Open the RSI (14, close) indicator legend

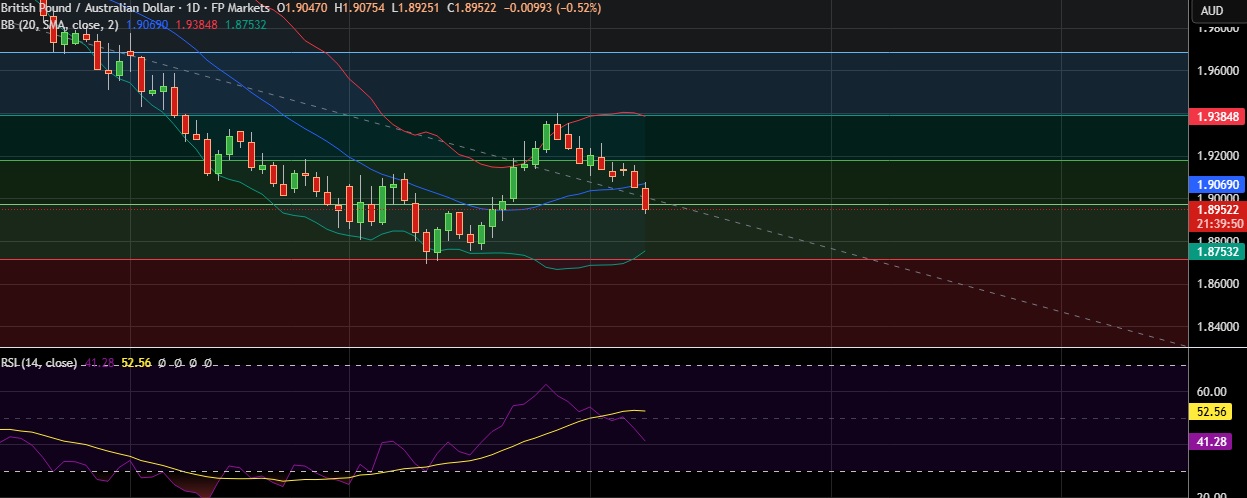coord(39,363)
